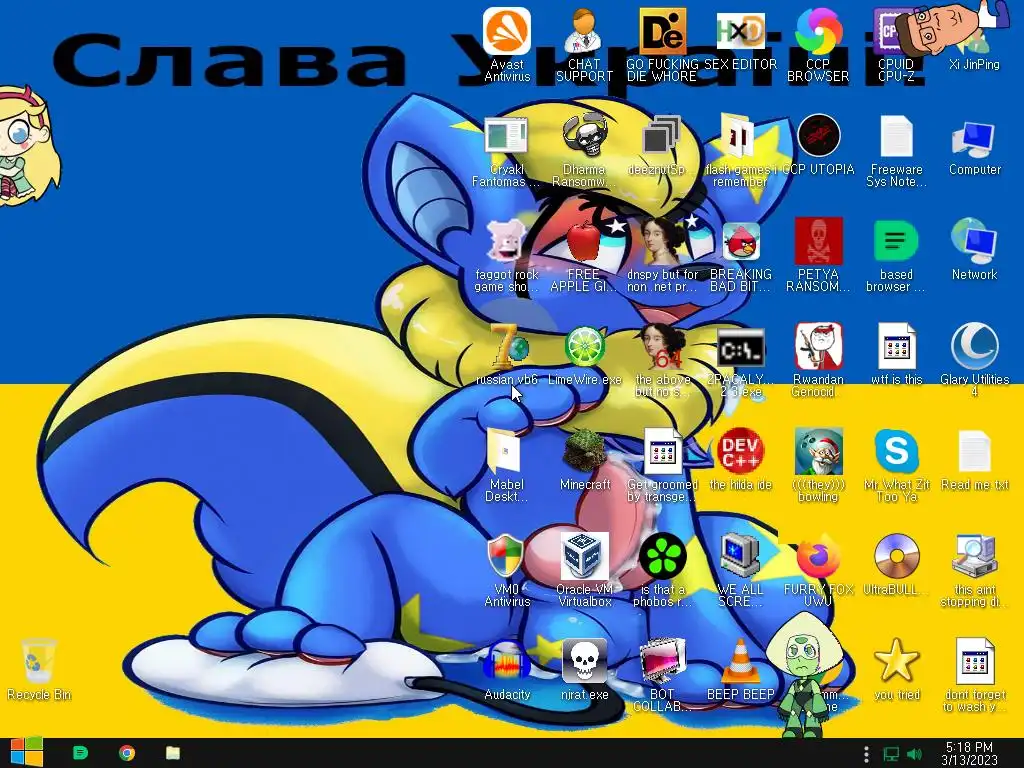Launch Oracle VM Virtualbox icon

pos(584,570)
